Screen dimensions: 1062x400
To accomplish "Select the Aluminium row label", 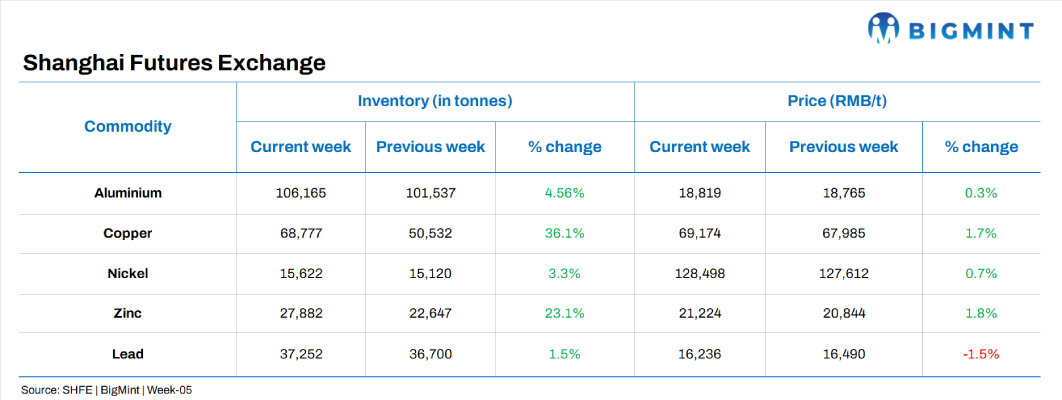I will click(x=127, y=193).
